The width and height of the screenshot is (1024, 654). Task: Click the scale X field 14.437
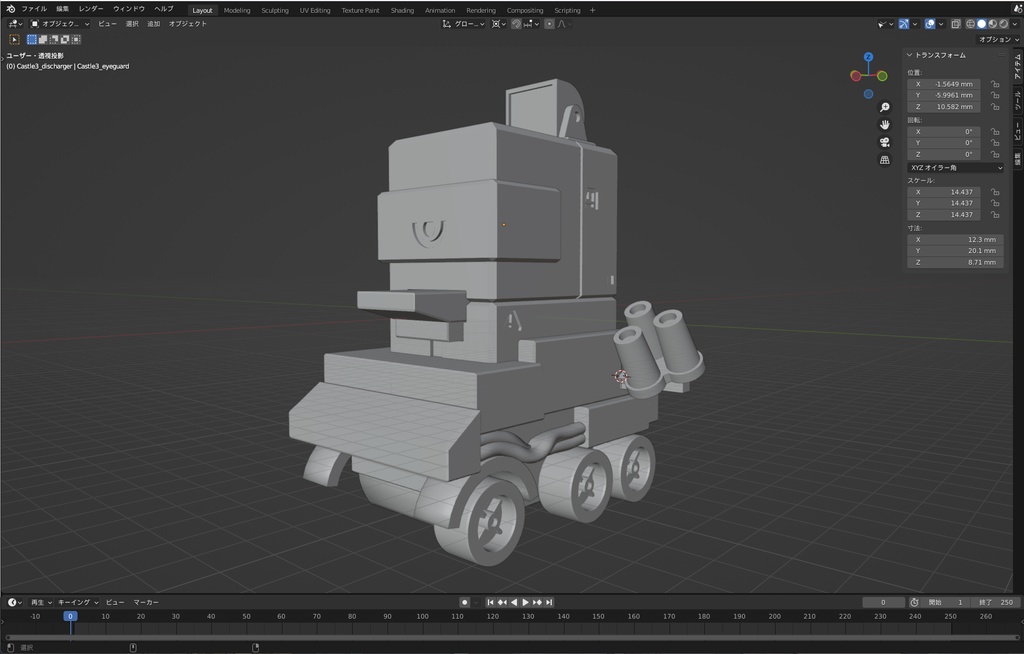pos(944,192)
